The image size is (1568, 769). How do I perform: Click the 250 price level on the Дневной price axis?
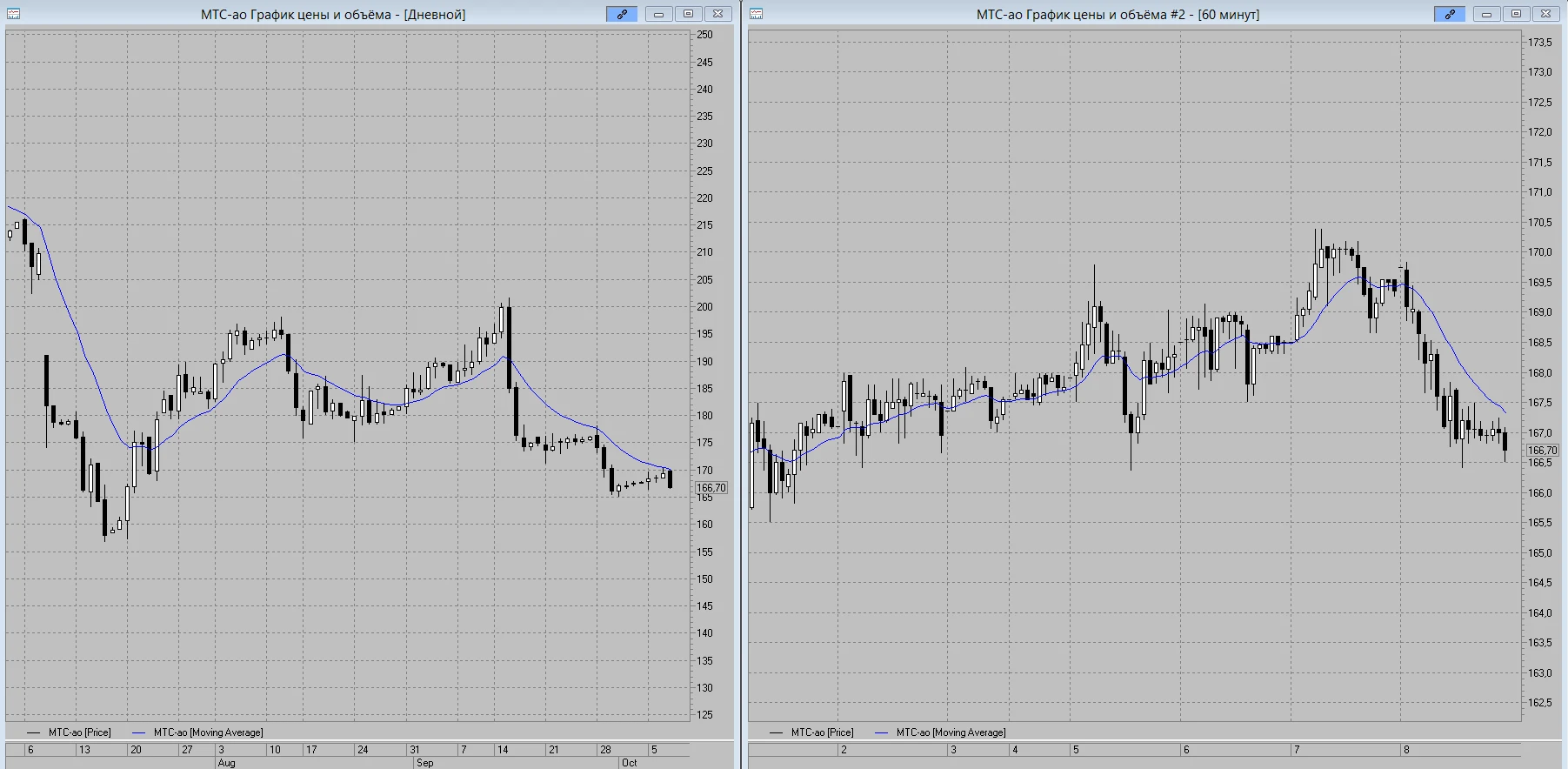704,35
